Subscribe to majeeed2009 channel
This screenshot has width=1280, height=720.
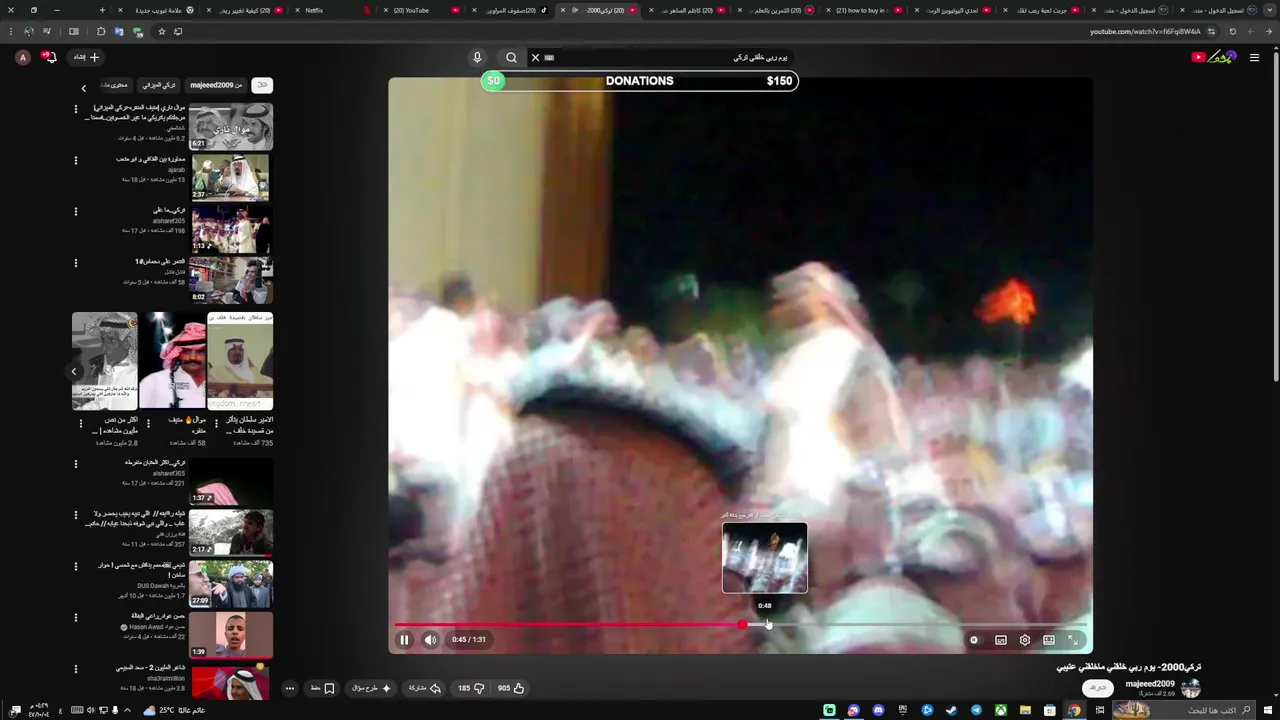(x=1098, y=688)
